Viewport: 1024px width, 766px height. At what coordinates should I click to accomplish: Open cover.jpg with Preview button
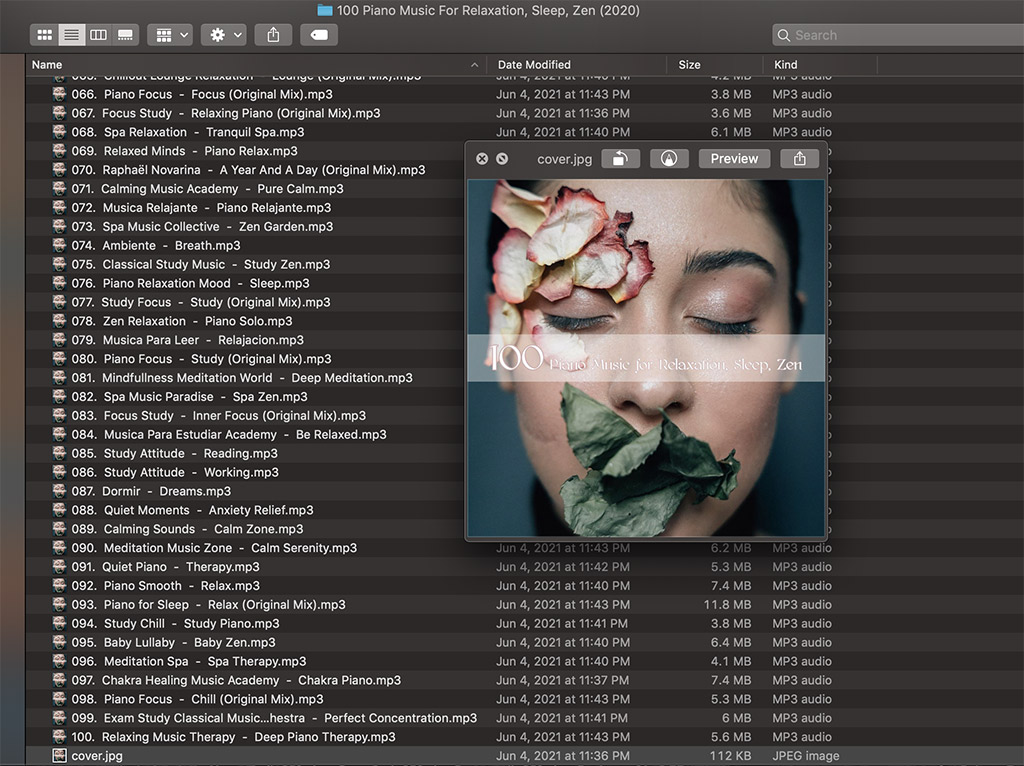click(734, 159)
